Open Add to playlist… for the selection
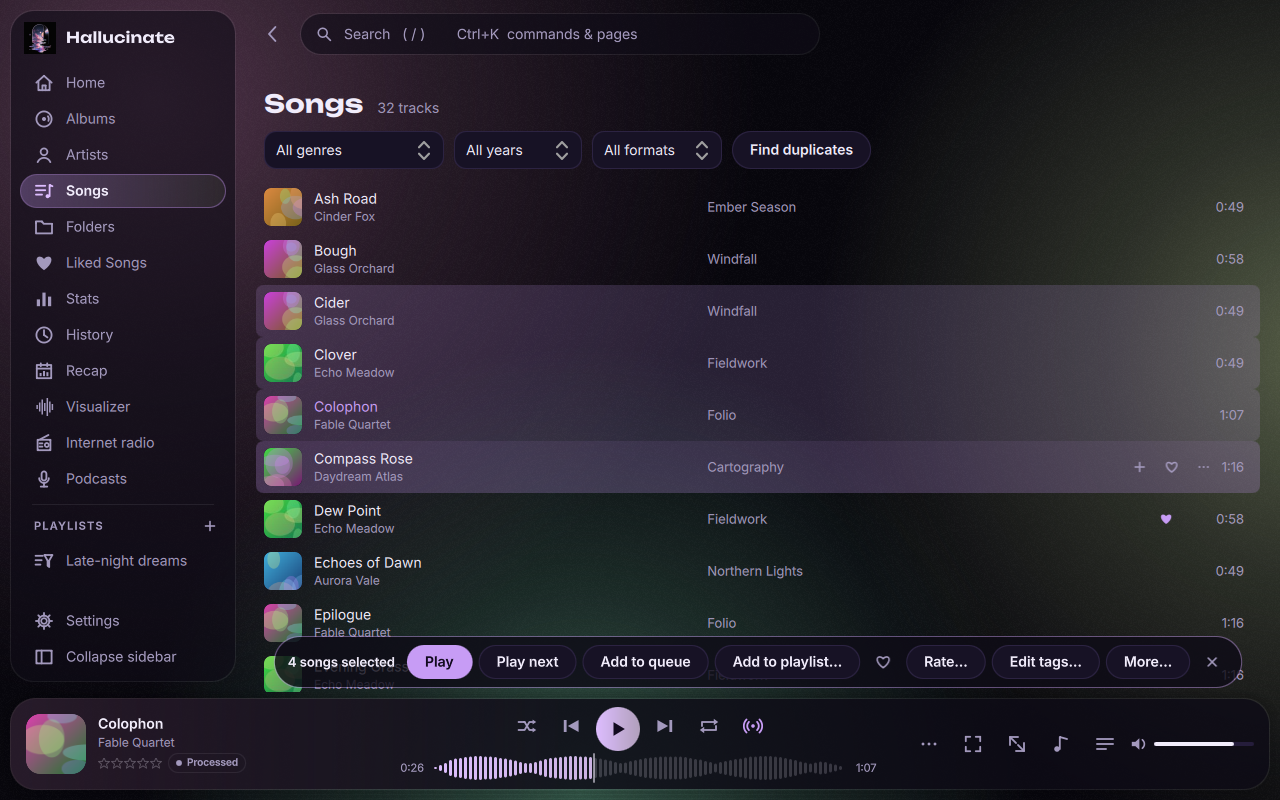The width and height of the screenshot is (1280, 800). coord(787,662)
